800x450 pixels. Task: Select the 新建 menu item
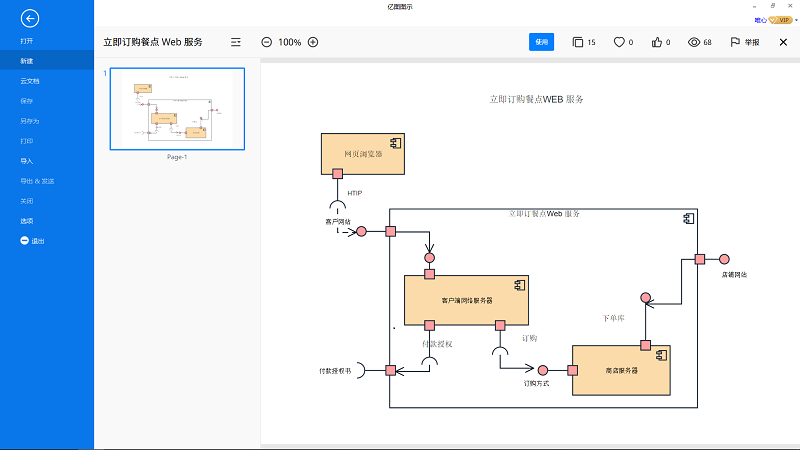pyautogui.click(x=47, y=61)
